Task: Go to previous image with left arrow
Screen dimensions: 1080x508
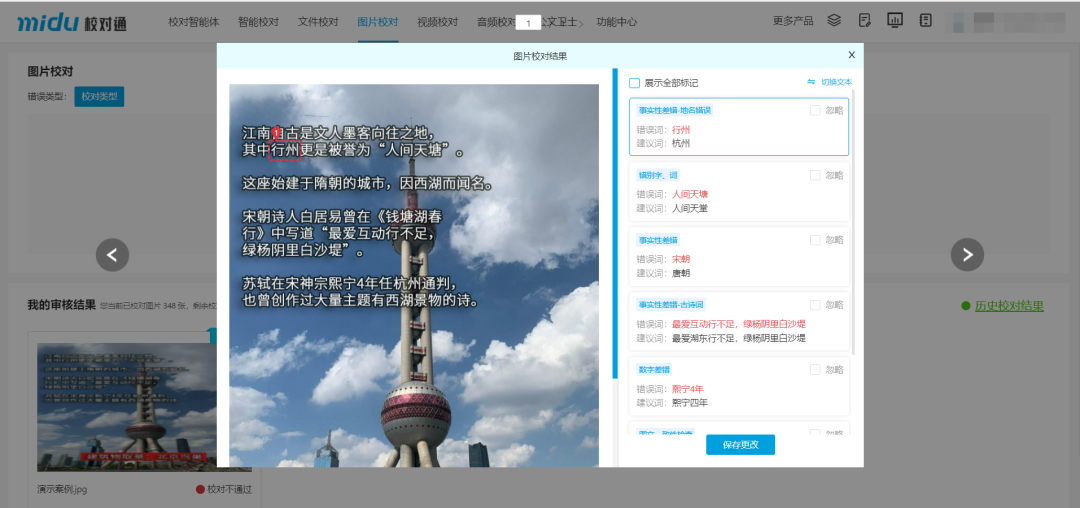Action: pos(112,255)
